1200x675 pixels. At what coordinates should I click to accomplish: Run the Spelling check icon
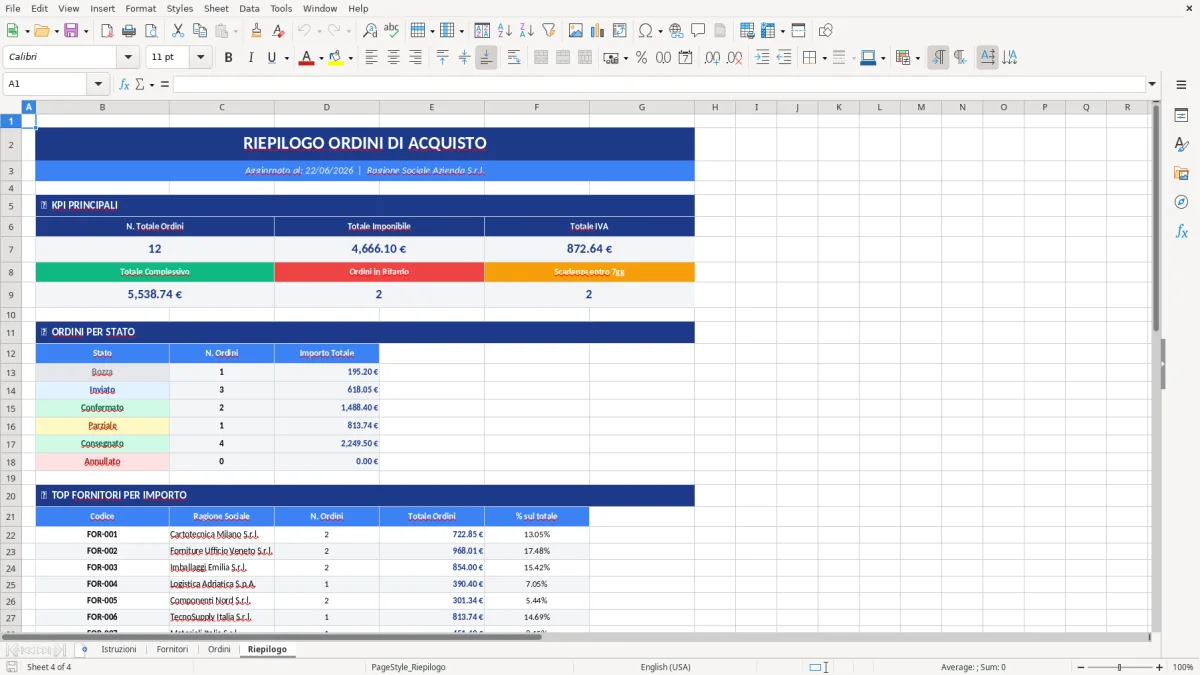pos(392,31)
